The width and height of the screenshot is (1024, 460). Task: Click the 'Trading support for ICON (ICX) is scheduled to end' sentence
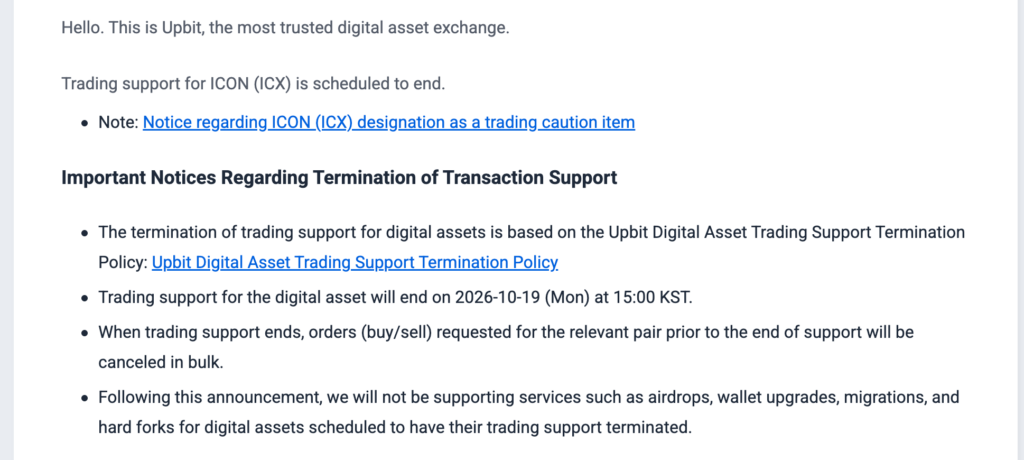[x=253, y=84]
